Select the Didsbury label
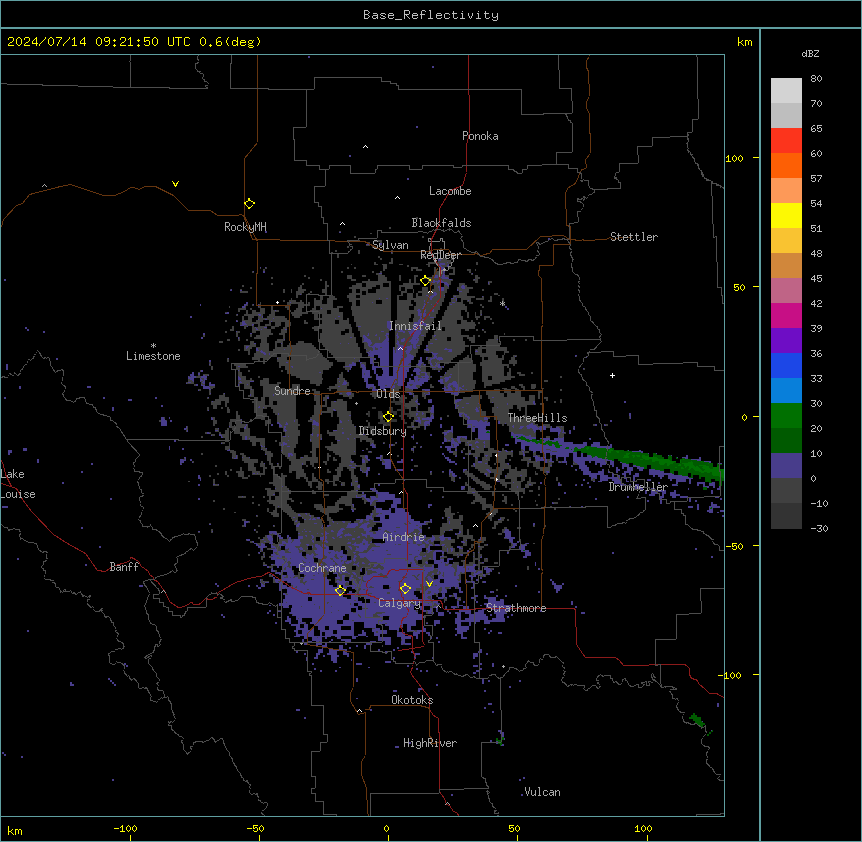Viewport: 862px width, 842px height. click(x=382, y=431)
